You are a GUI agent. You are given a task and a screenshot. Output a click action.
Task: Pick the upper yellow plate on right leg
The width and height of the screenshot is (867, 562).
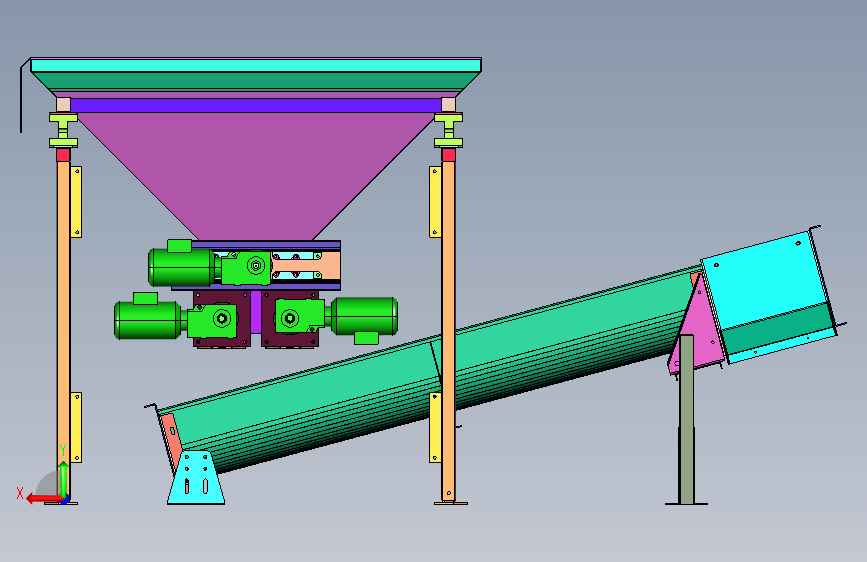click(435, 202)
